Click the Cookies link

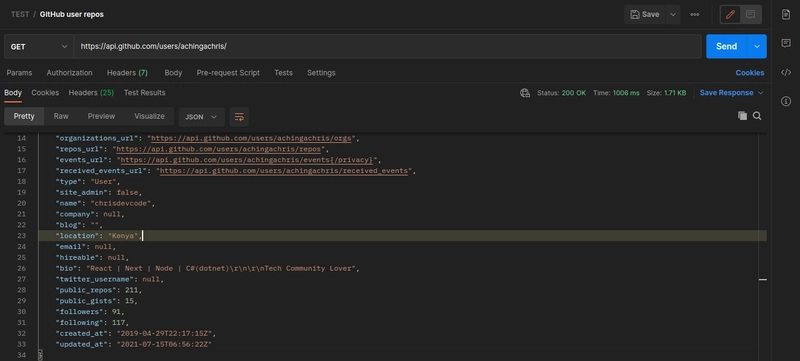749,73
